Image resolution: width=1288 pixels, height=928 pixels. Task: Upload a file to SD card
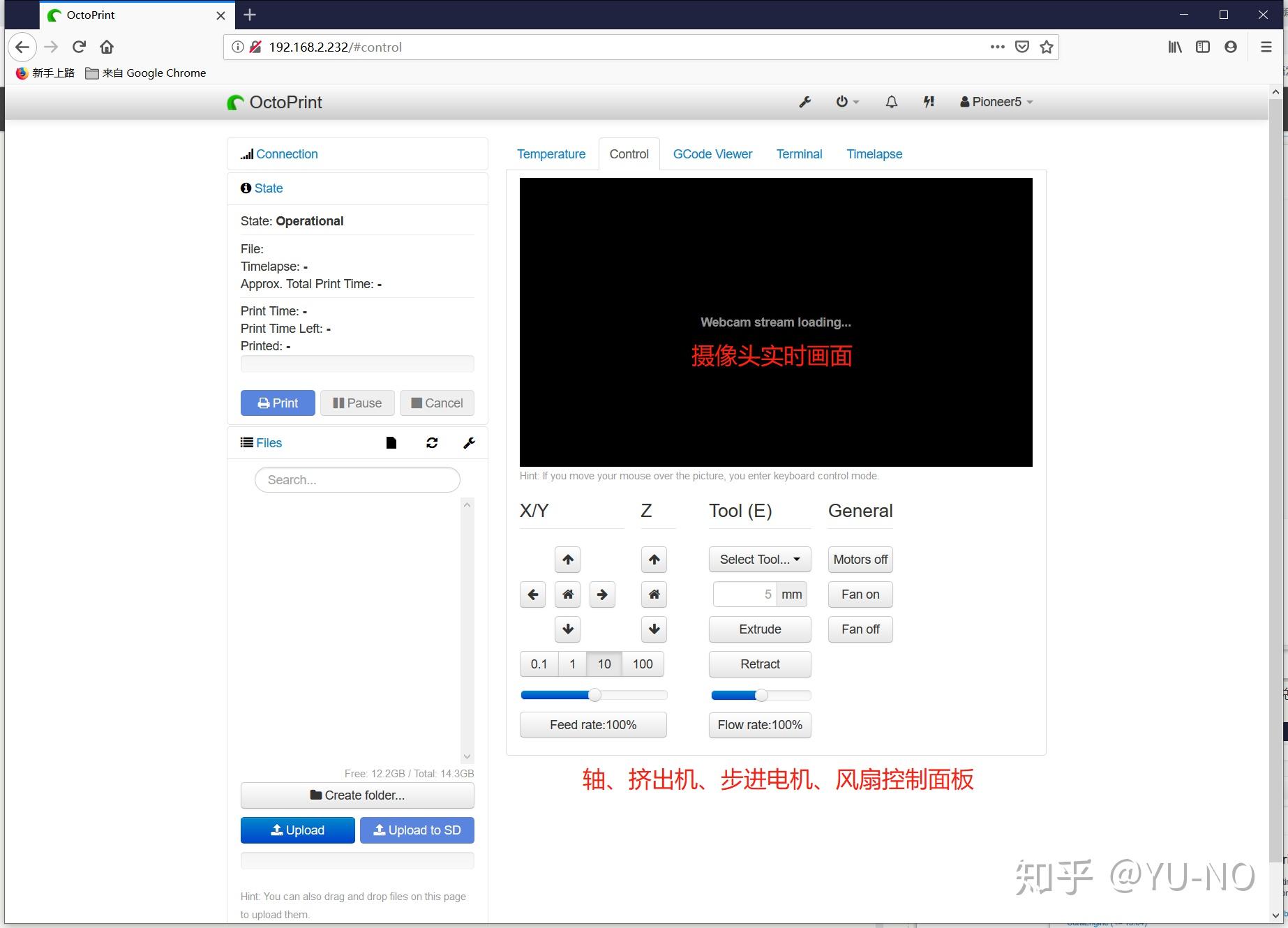tap(417, 830)
